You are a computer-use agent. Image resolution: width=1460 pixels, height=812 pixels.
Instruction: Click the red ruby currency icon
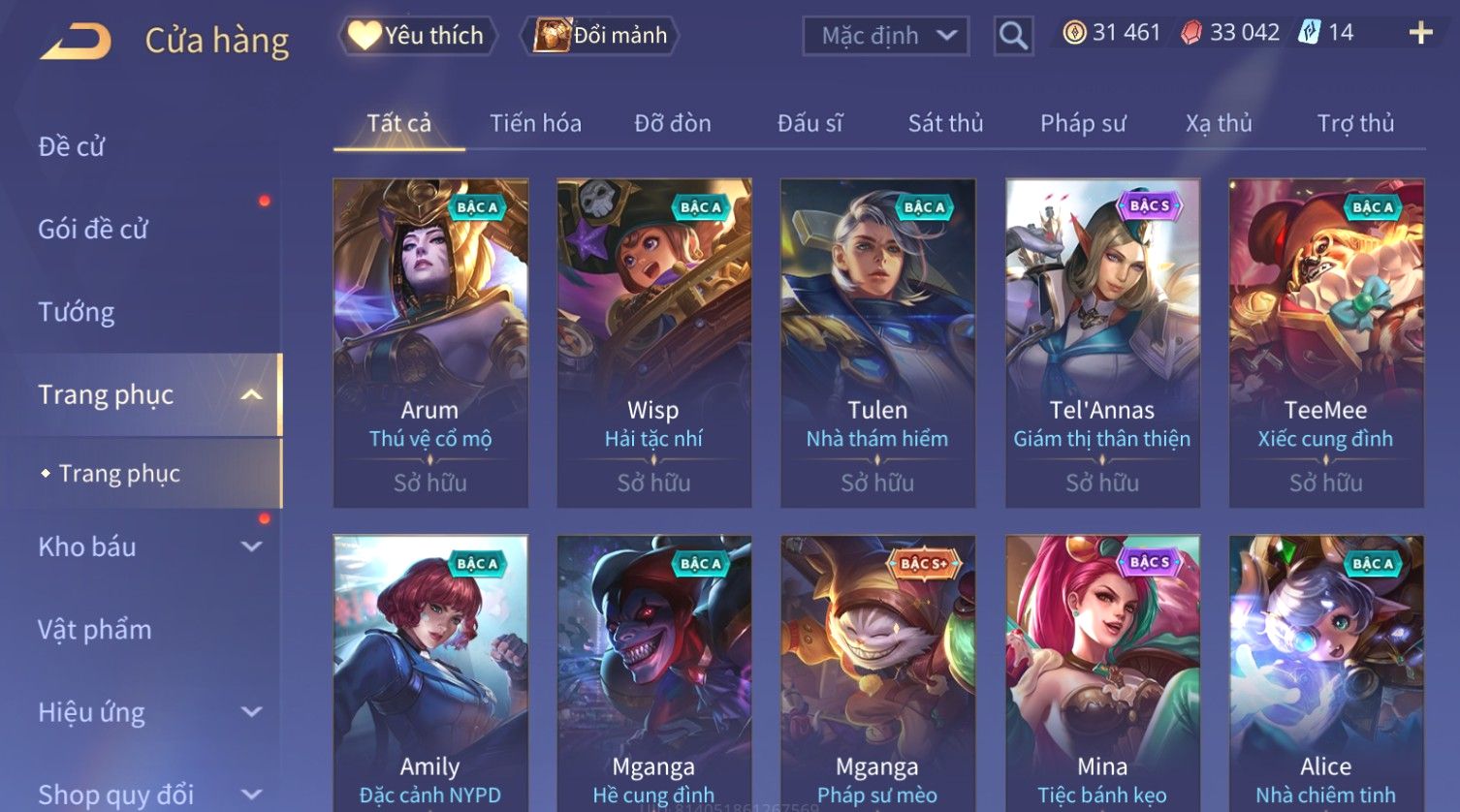click(1191, 33)
